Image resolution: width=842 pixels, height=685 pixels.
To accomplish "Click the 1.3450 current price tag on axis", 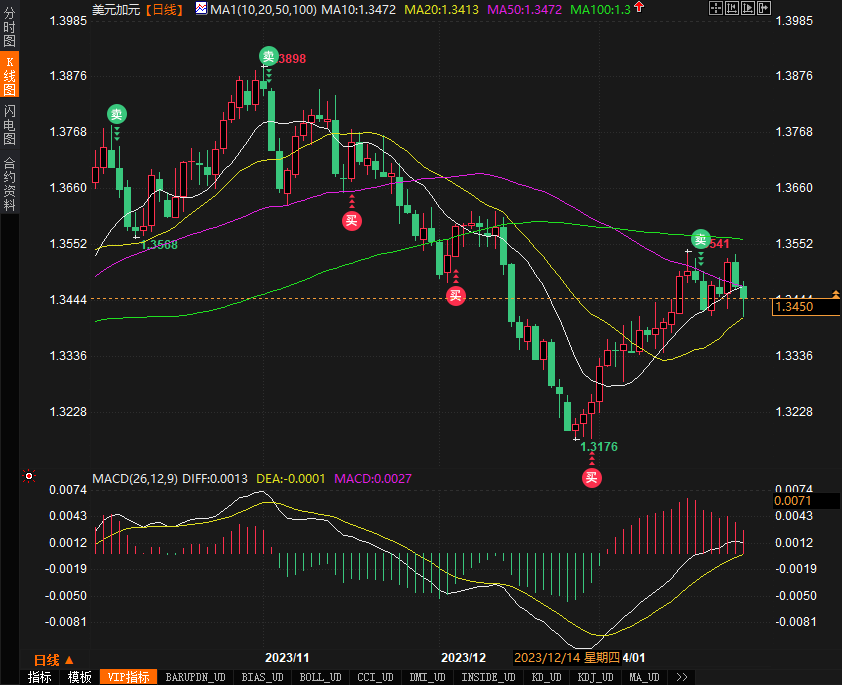I will 805,308.
